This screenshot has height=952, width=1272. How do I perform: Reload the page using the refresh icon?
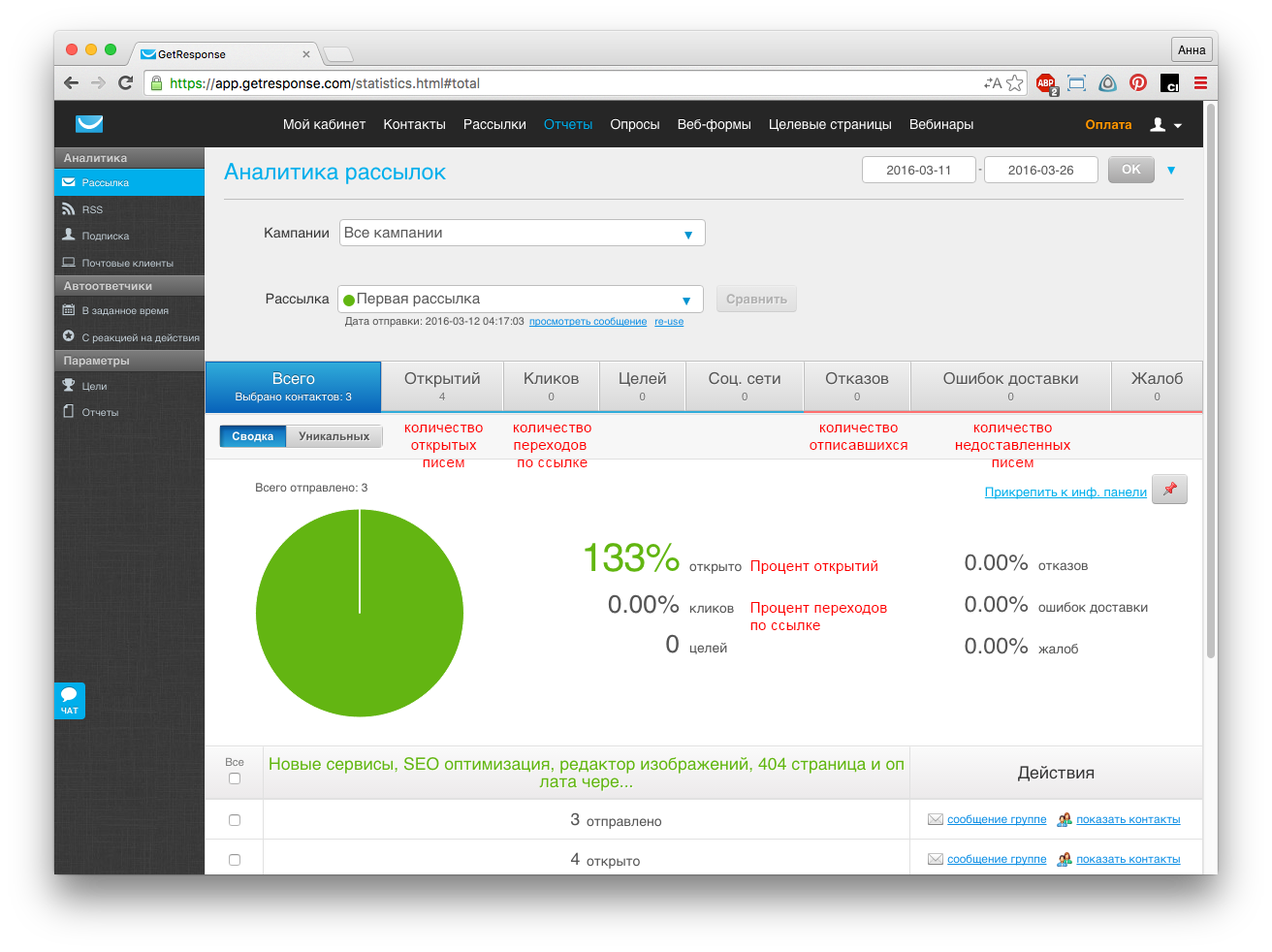(125, 83)
